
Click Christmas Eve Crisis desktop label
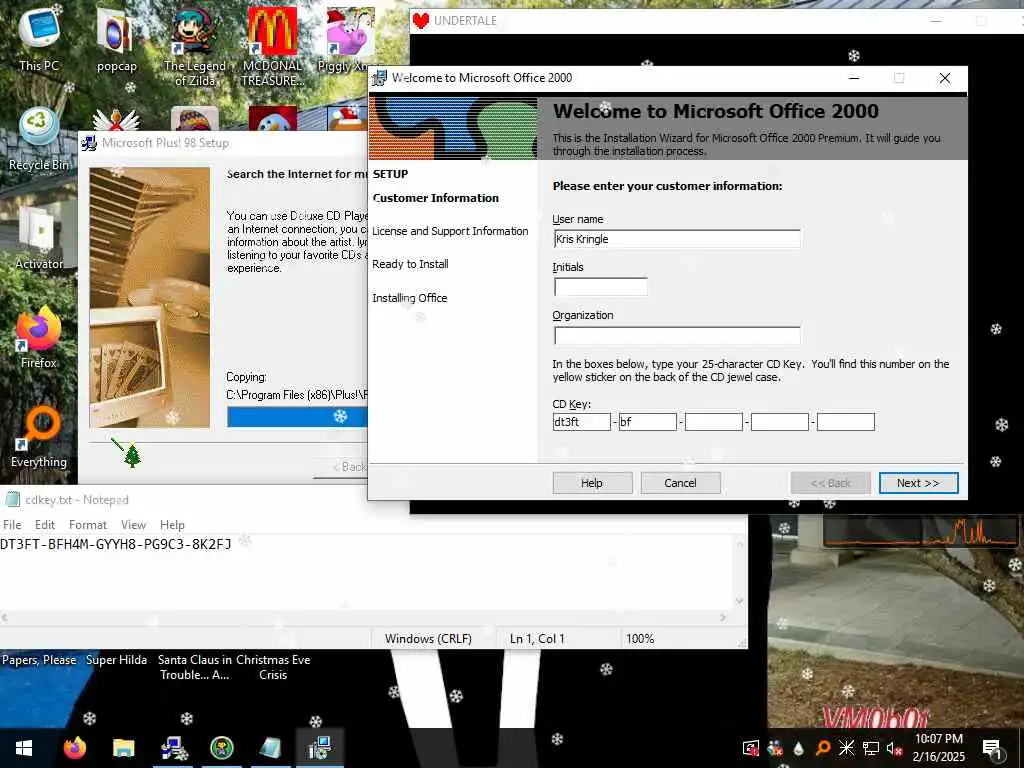tap(273, 667)
